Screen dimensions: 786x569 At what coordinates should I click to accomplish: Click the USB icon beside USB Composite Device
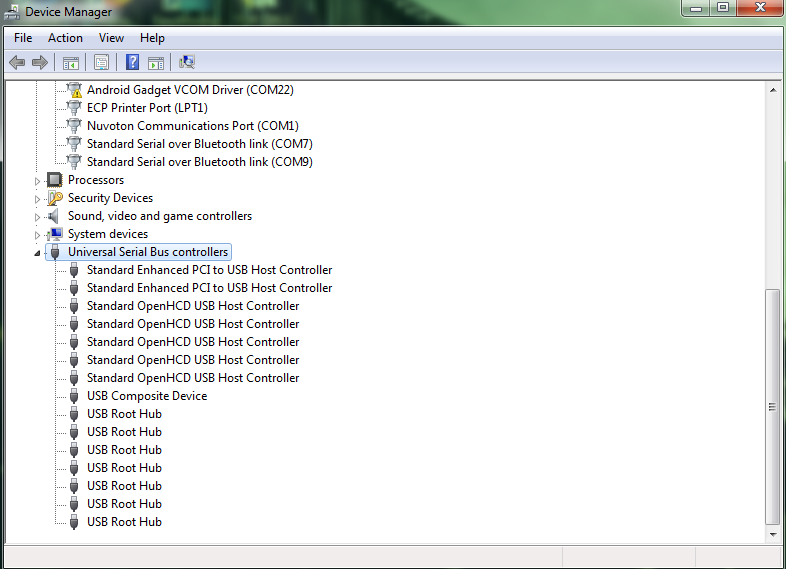[74, 396]
